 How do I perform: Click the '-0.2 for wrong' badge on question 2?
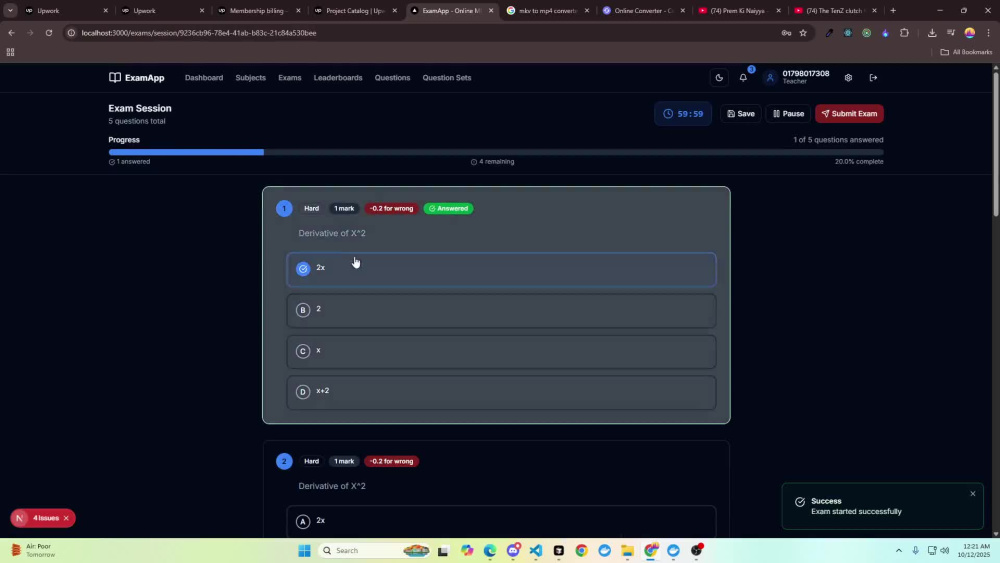coord(392,461)
